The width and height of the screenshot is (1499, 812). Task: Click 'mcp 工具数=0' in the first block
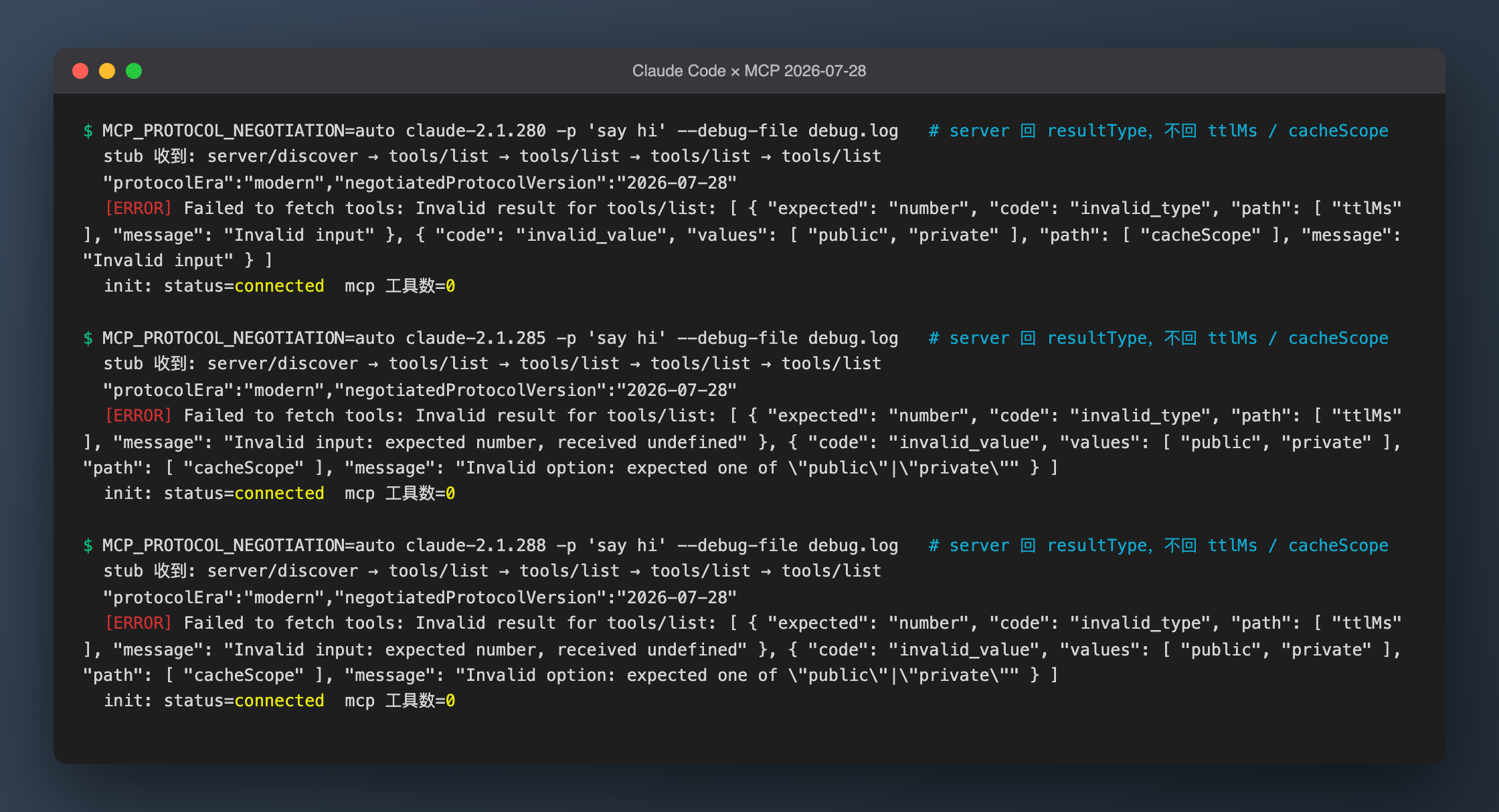400,286
